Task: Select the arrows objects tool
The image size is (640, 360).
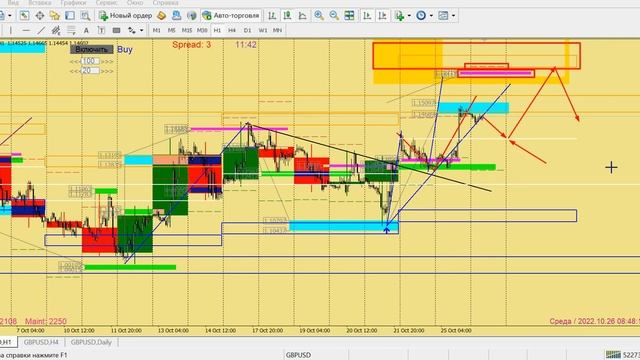Action: pyautogui.click(x=132, y=30)
